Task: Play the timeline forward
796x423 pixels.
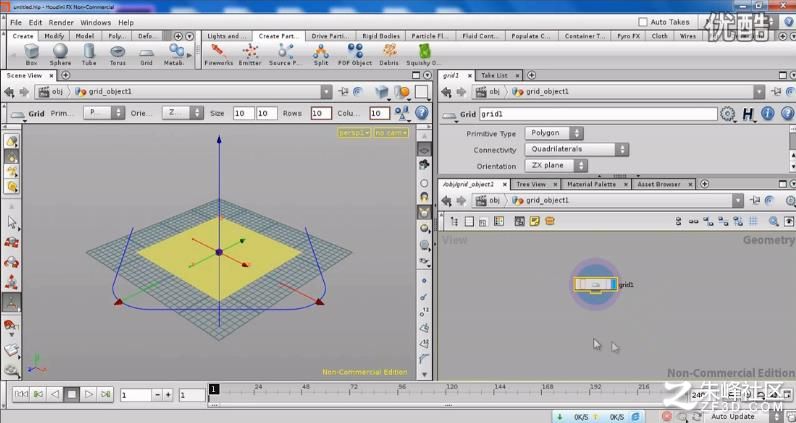Action: [x=88, y=394]
